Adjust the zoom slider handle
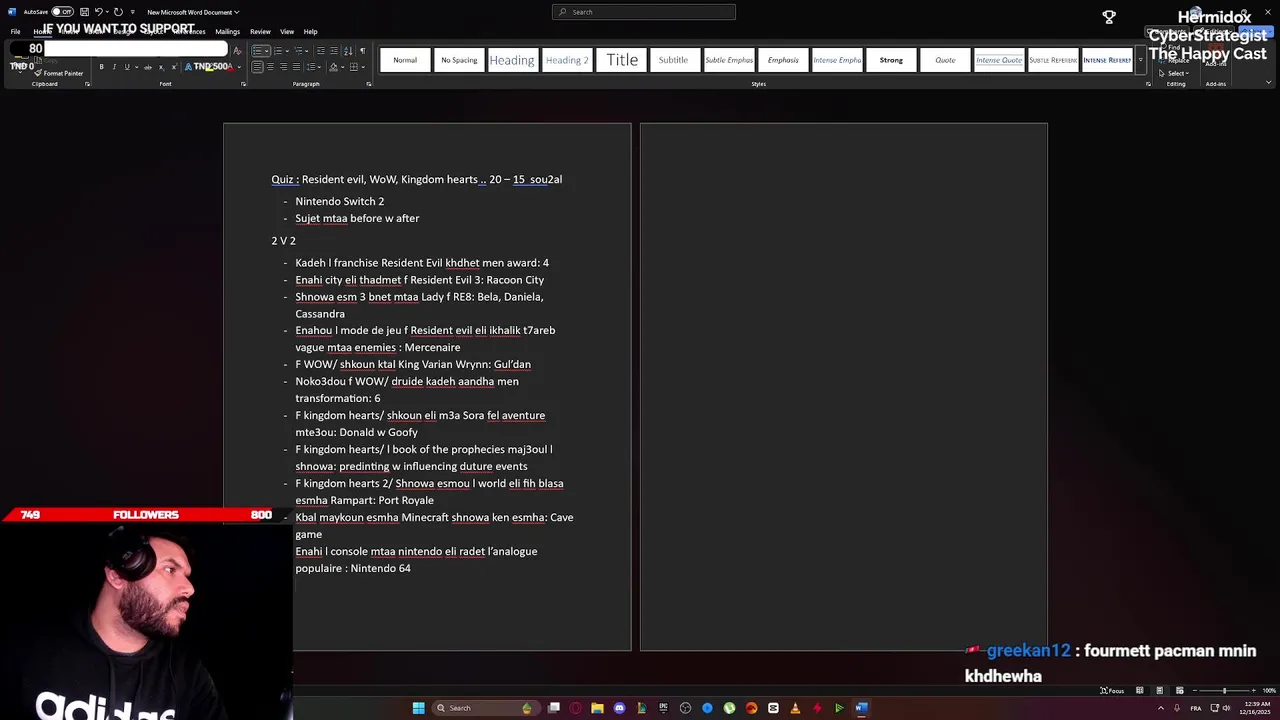This screenshot has width=1280, height=720. (x=1224, y=690)
